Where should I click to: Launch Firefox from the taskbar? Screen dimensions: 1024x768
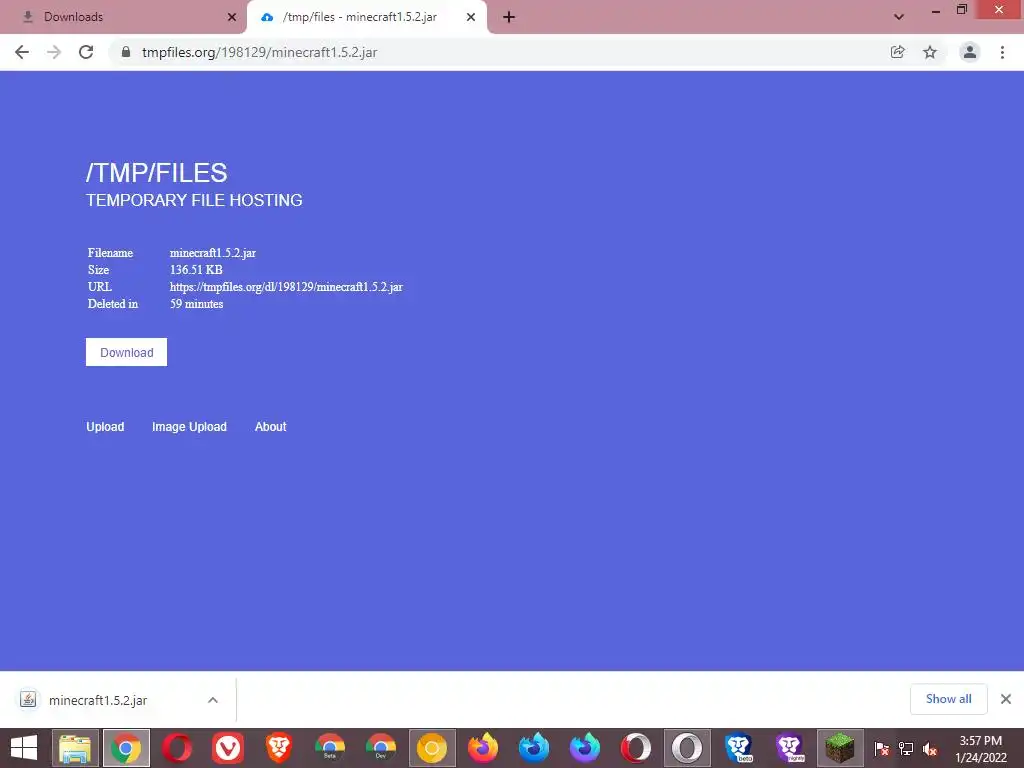coord(483,748)
